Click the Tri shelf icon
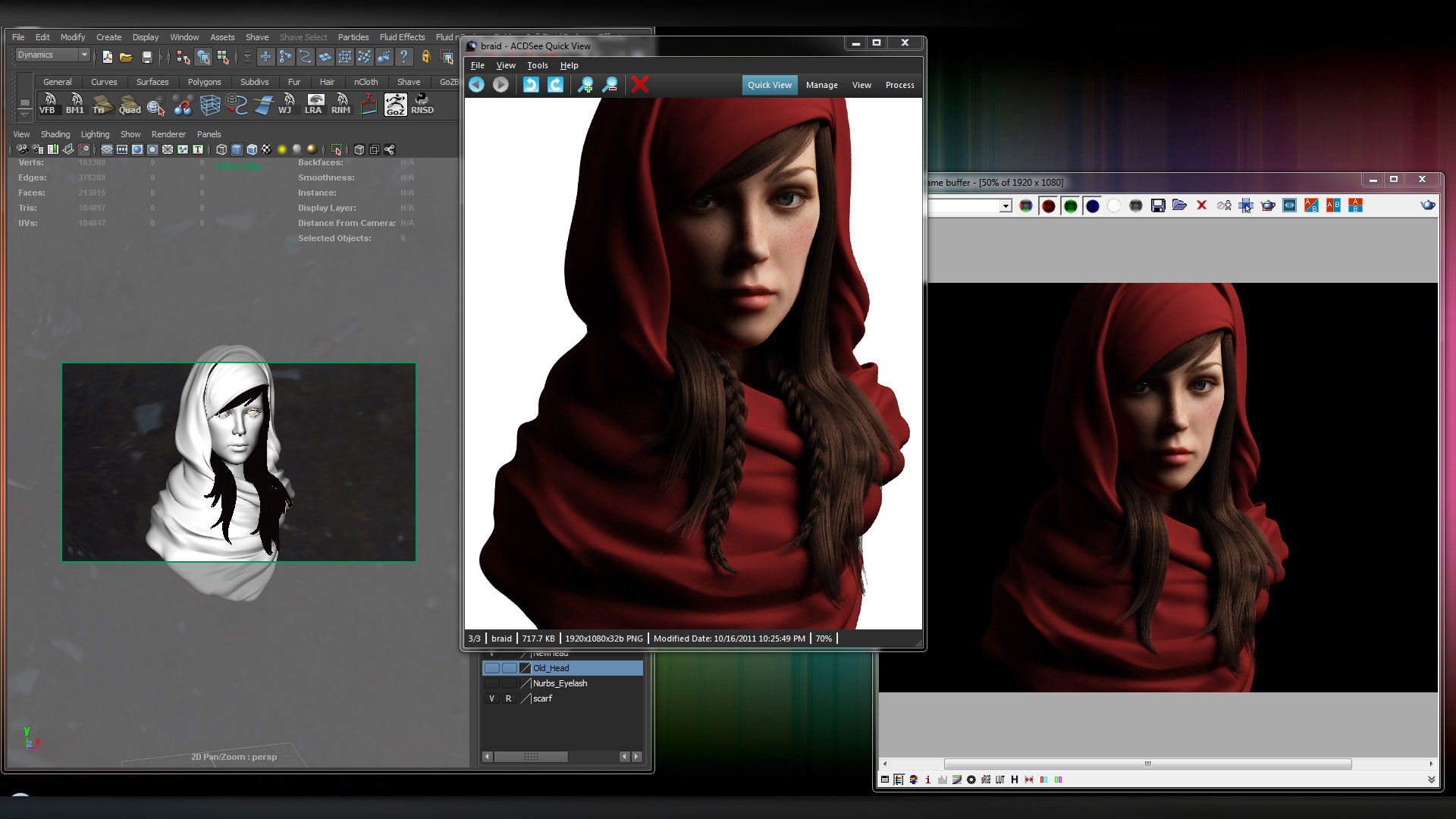 click(102, 104)
